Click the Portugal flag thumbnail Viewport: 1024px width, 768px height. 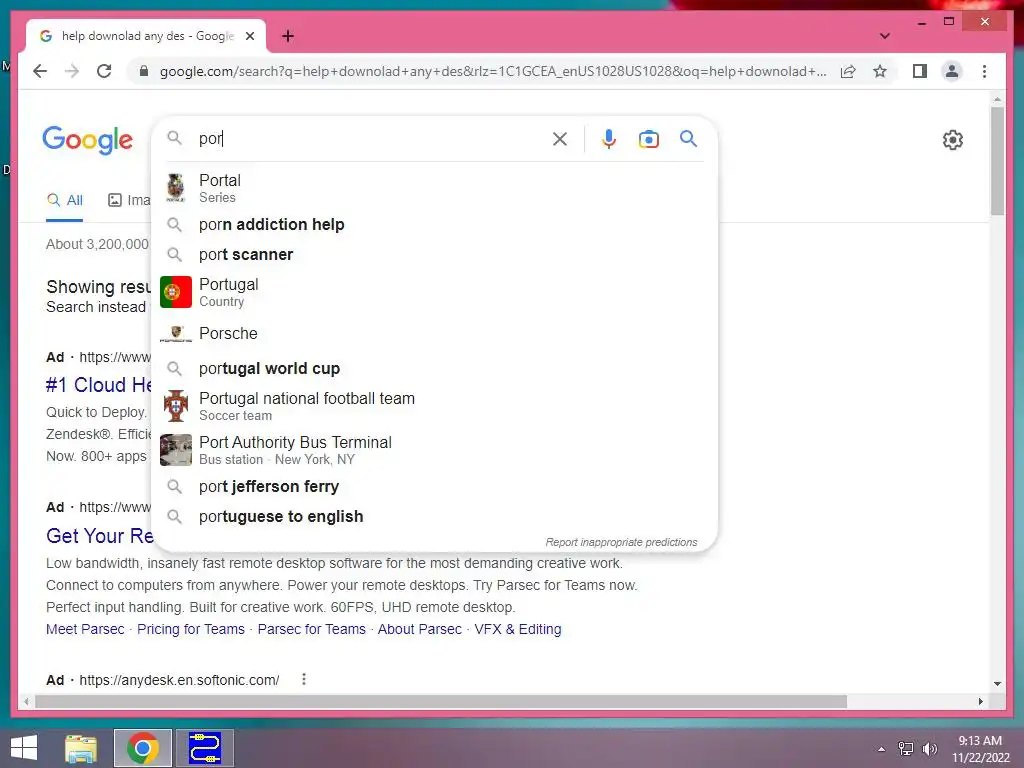(176, 292)
